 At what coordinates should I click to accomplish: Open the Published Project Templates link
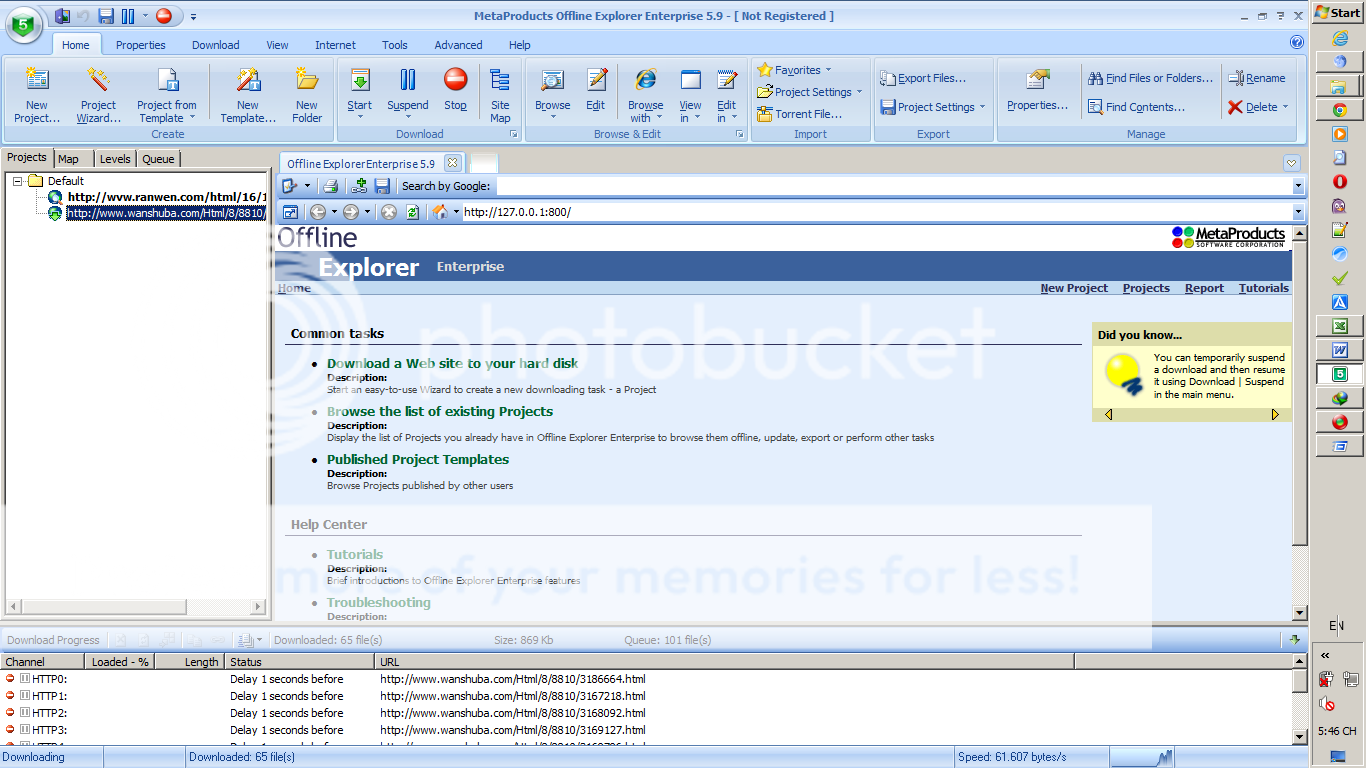(417, 460)
